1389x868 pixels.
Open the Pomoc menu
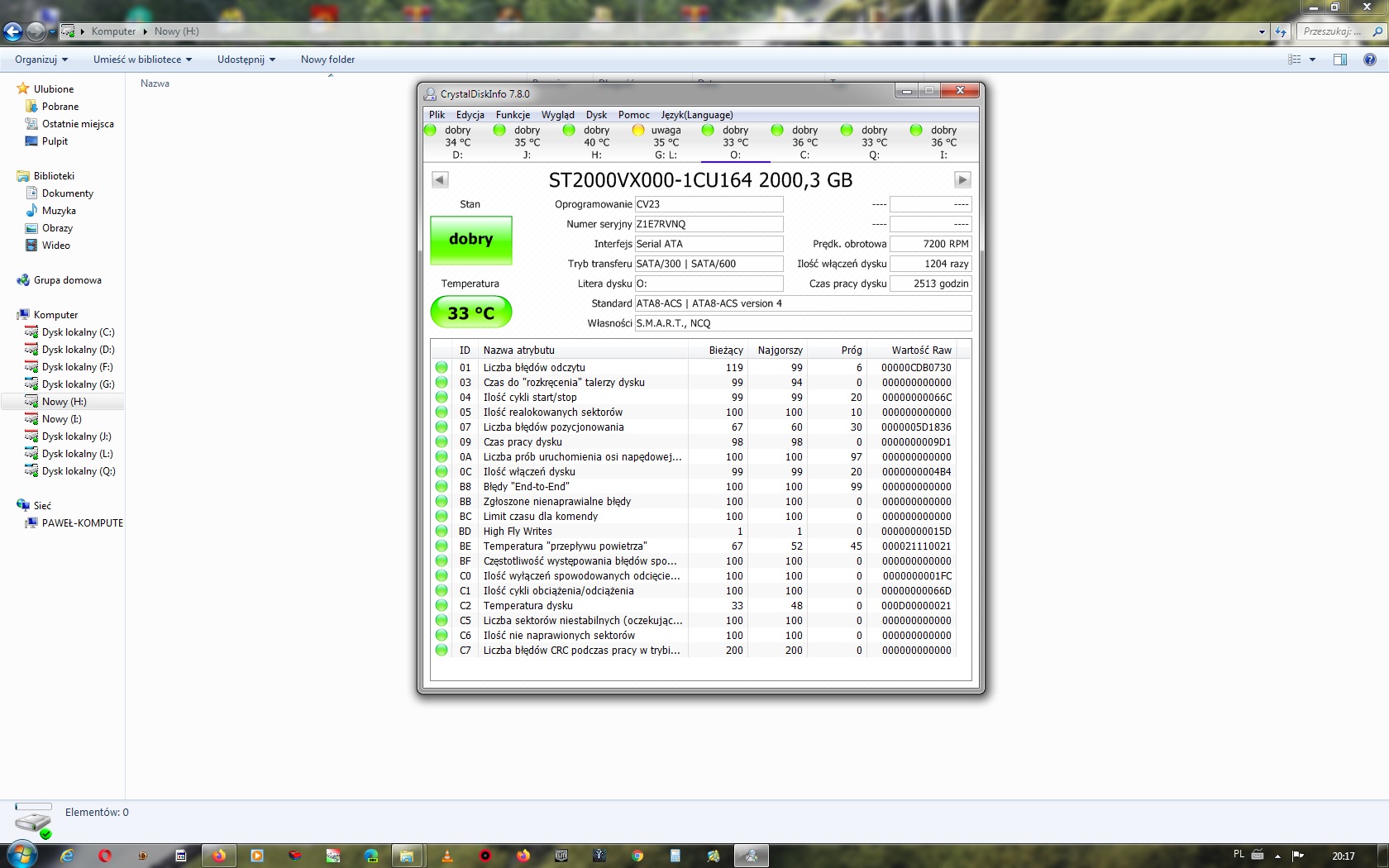tap(633, 115)
